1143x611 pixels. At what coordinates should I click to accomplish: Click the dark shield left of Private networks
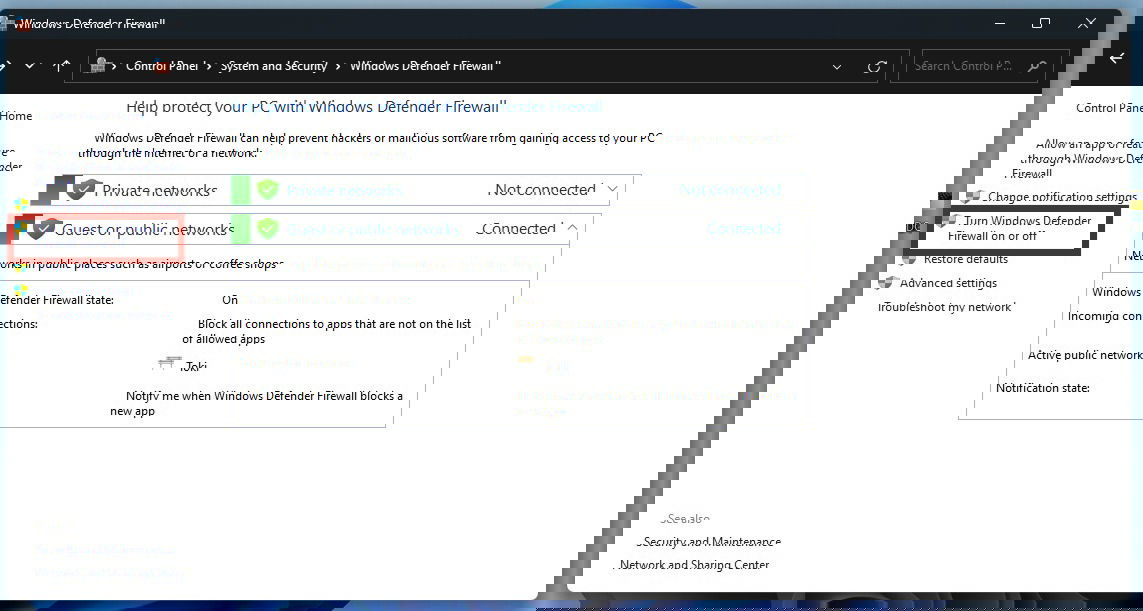[84, 190]
